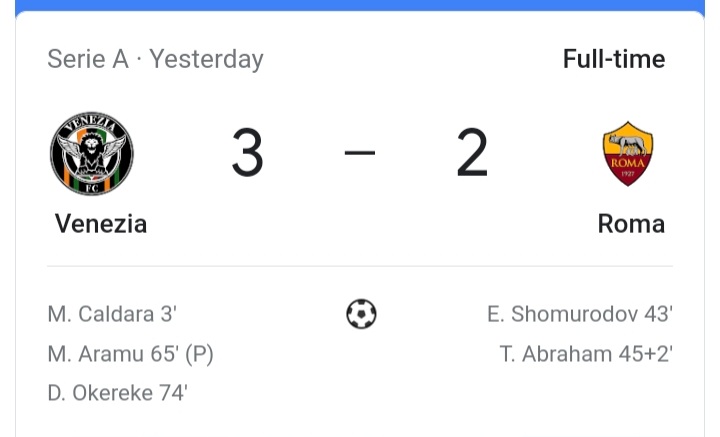Select the Serie A league label

point(88,60)
